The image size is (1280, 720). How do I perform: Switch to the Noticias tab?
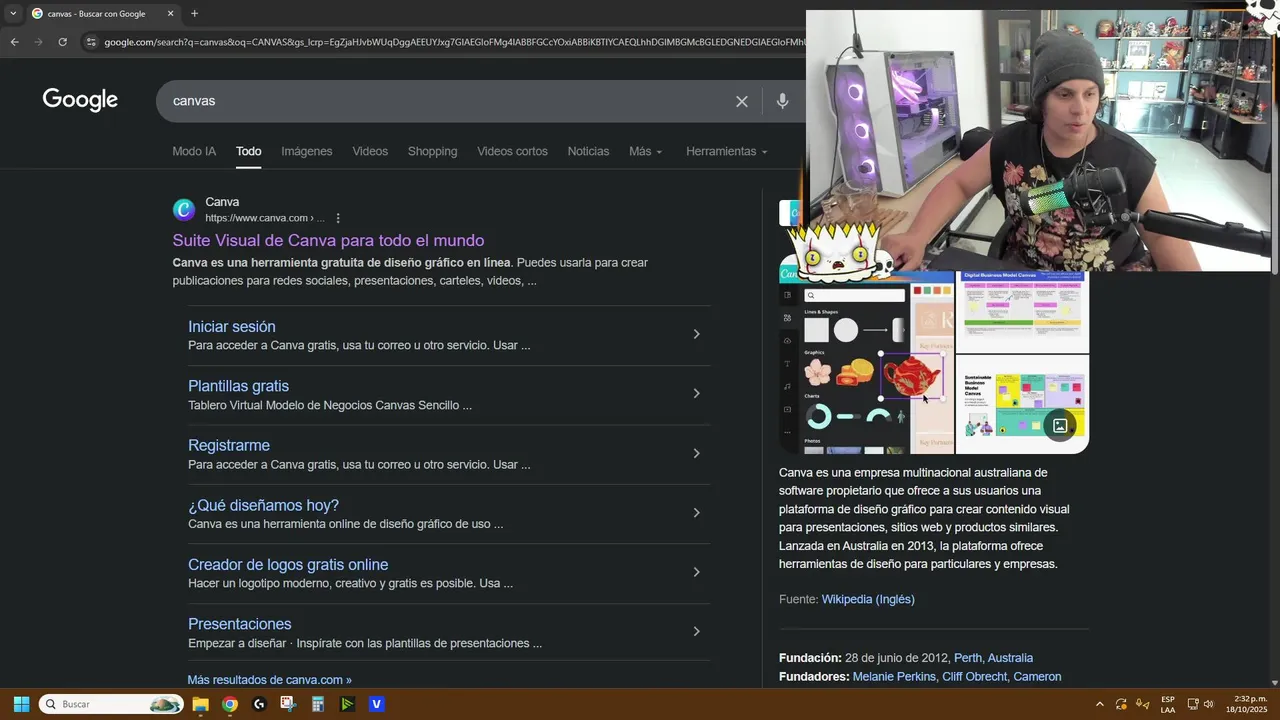pyautogui.click(x=588, y=151)
